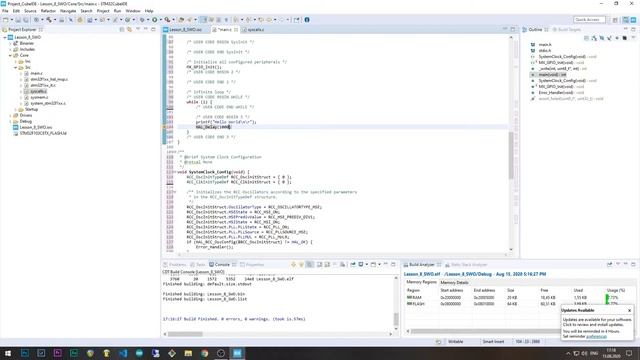Click Hide Fields icon in Outline toolbar

coord(601,38)
